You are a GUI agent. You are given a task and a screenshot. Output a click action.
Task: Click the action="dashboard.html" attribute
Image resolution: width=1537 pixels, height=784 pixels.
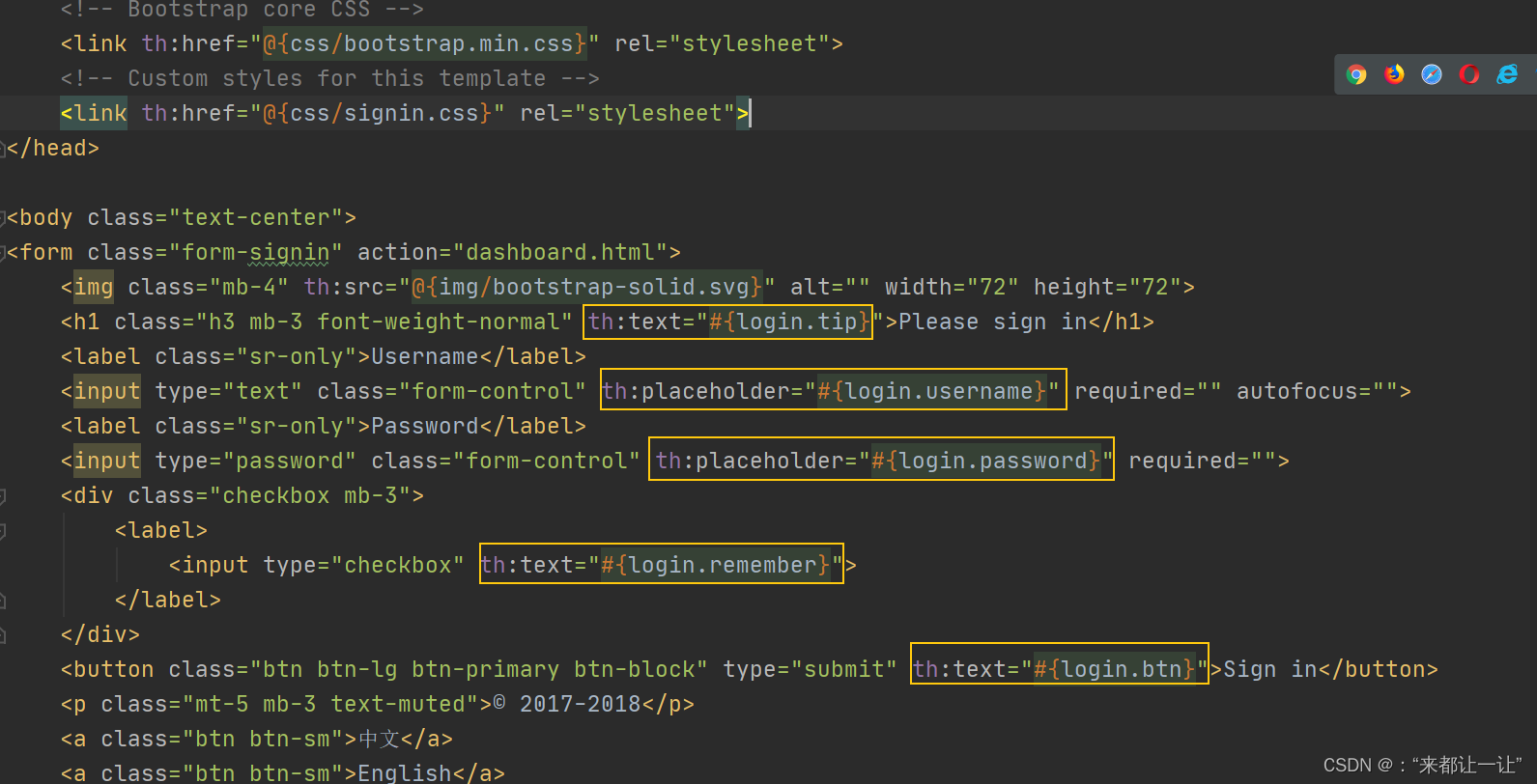(x=513, y=253)
